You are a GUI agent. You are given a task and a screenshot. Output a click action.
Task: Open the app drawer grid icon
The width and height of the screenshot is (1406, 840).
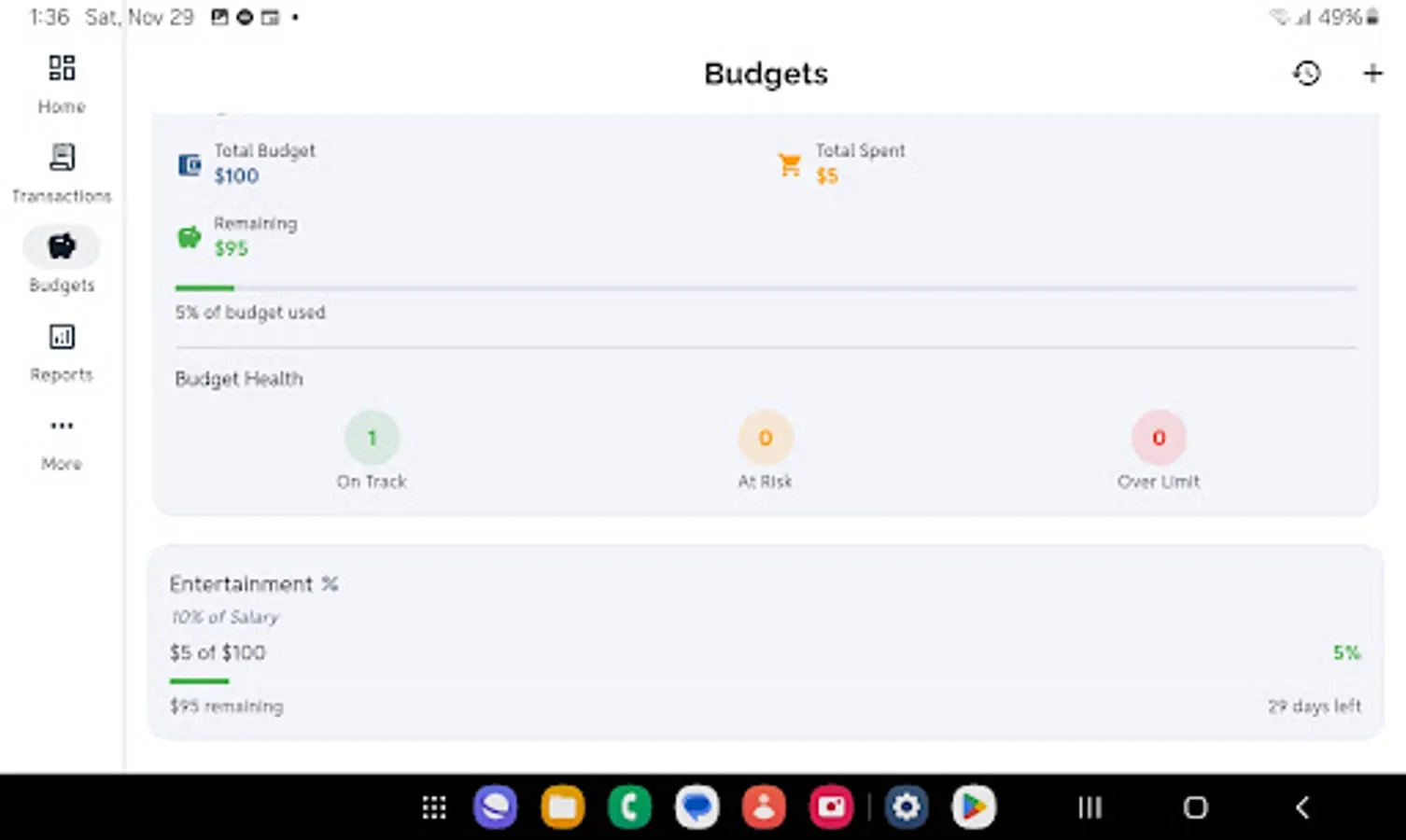click(433, 806)
